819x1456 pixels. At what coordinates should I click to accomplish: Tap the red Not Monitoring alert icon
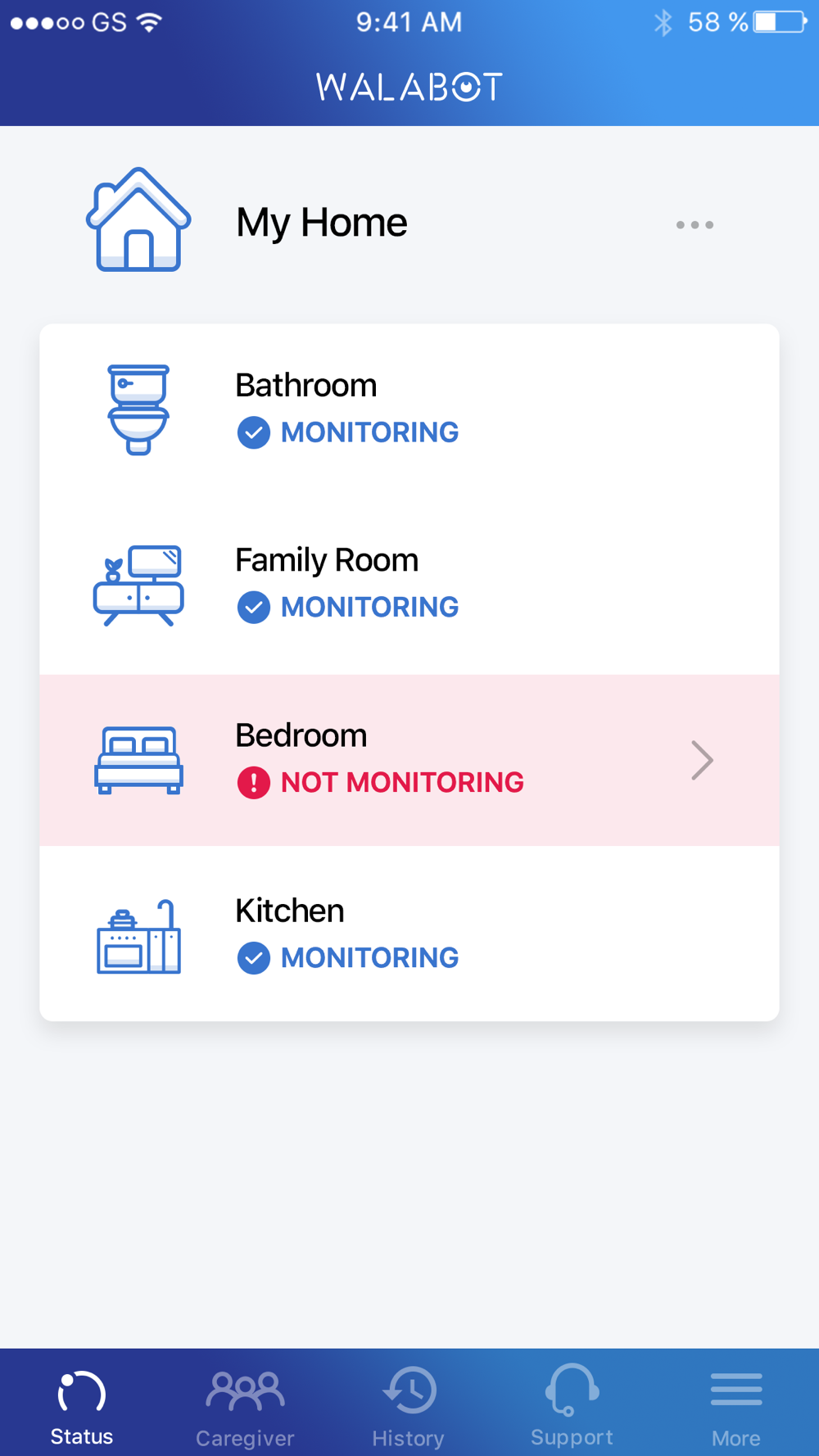254,782
